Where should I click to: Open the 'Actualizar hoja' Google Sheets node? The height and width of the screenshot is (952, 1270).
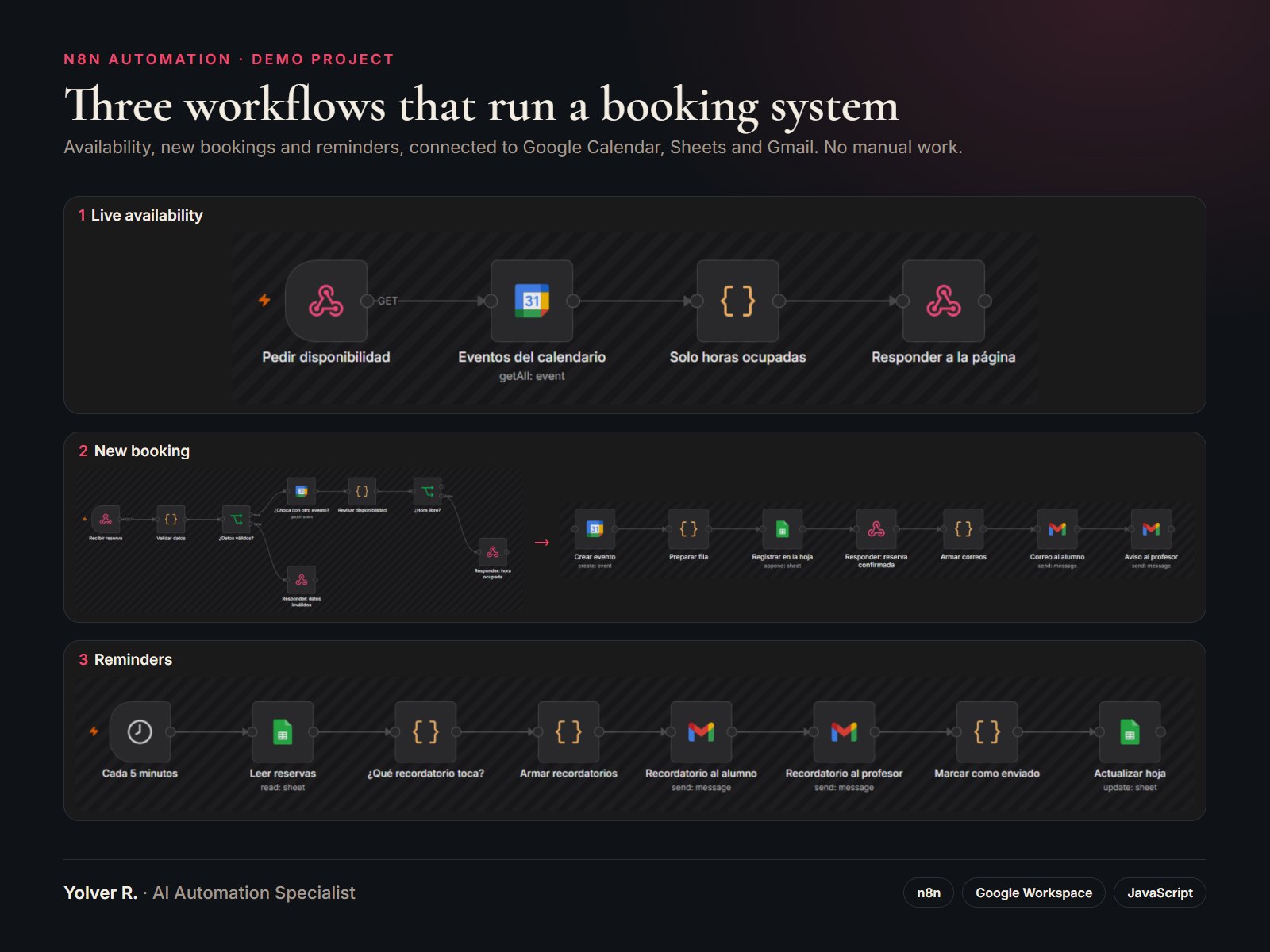(1130, 731)
